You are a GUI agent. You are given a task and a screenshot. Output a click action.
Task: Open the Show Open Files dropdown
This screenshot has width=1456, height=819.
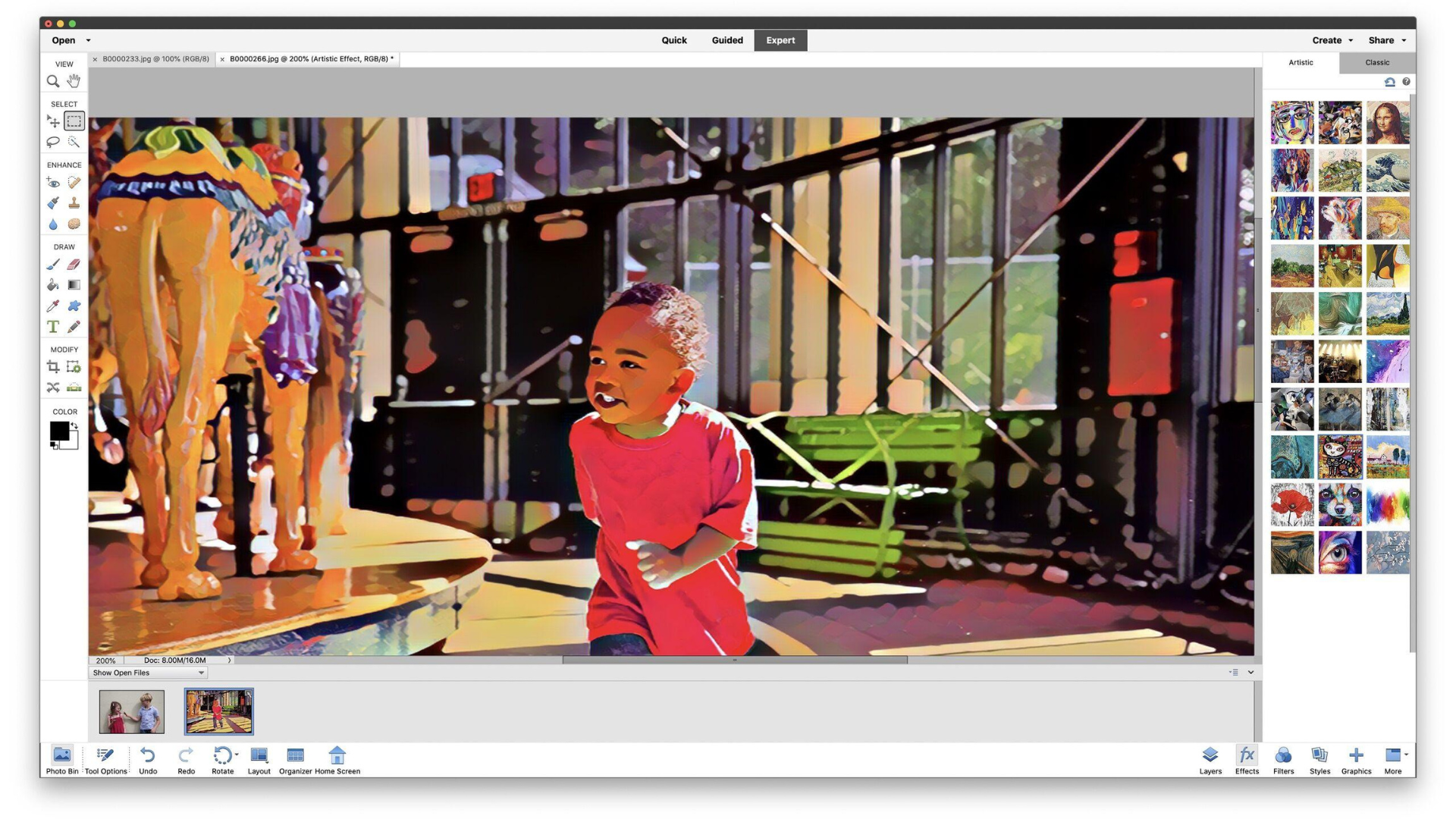pos(149,673)
